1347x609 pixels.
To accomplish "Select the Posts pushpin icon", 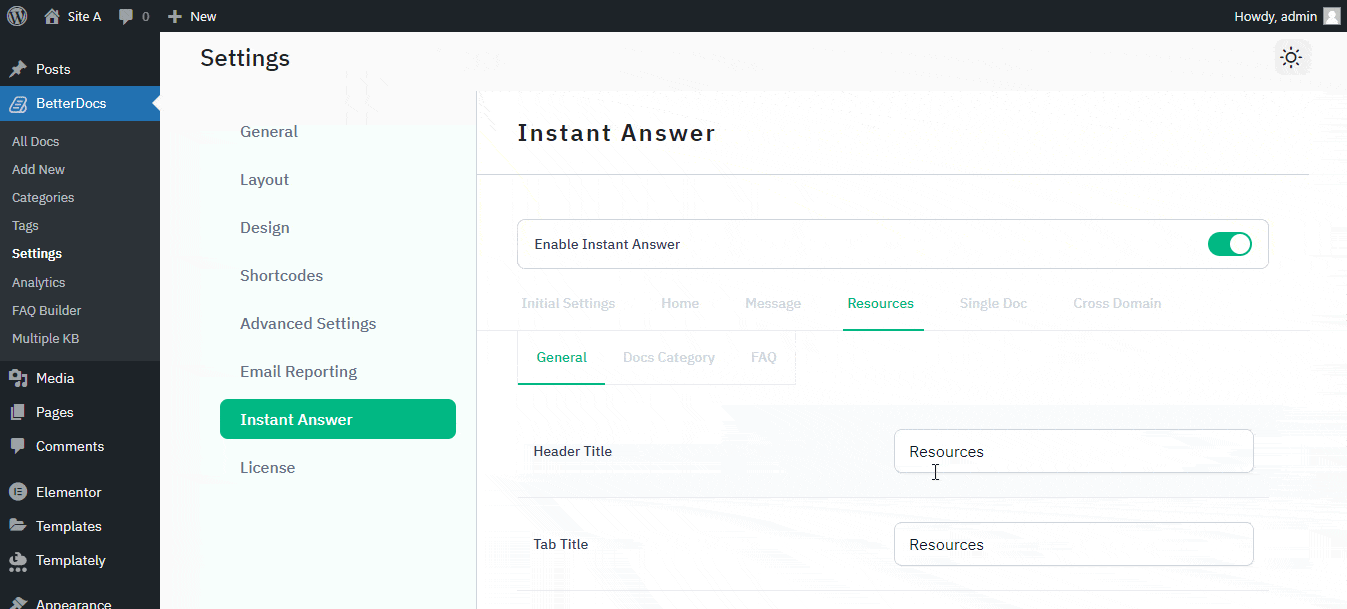I will click(x=16, y=69).
